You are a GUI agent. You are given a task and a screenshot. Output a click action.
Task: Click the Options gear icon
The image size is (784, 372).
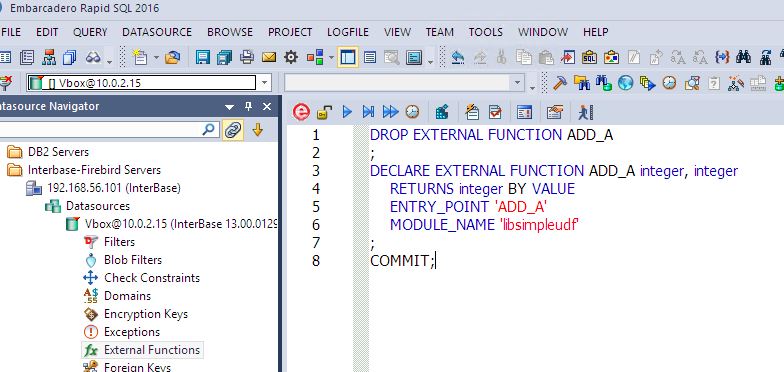coord(291,58)
